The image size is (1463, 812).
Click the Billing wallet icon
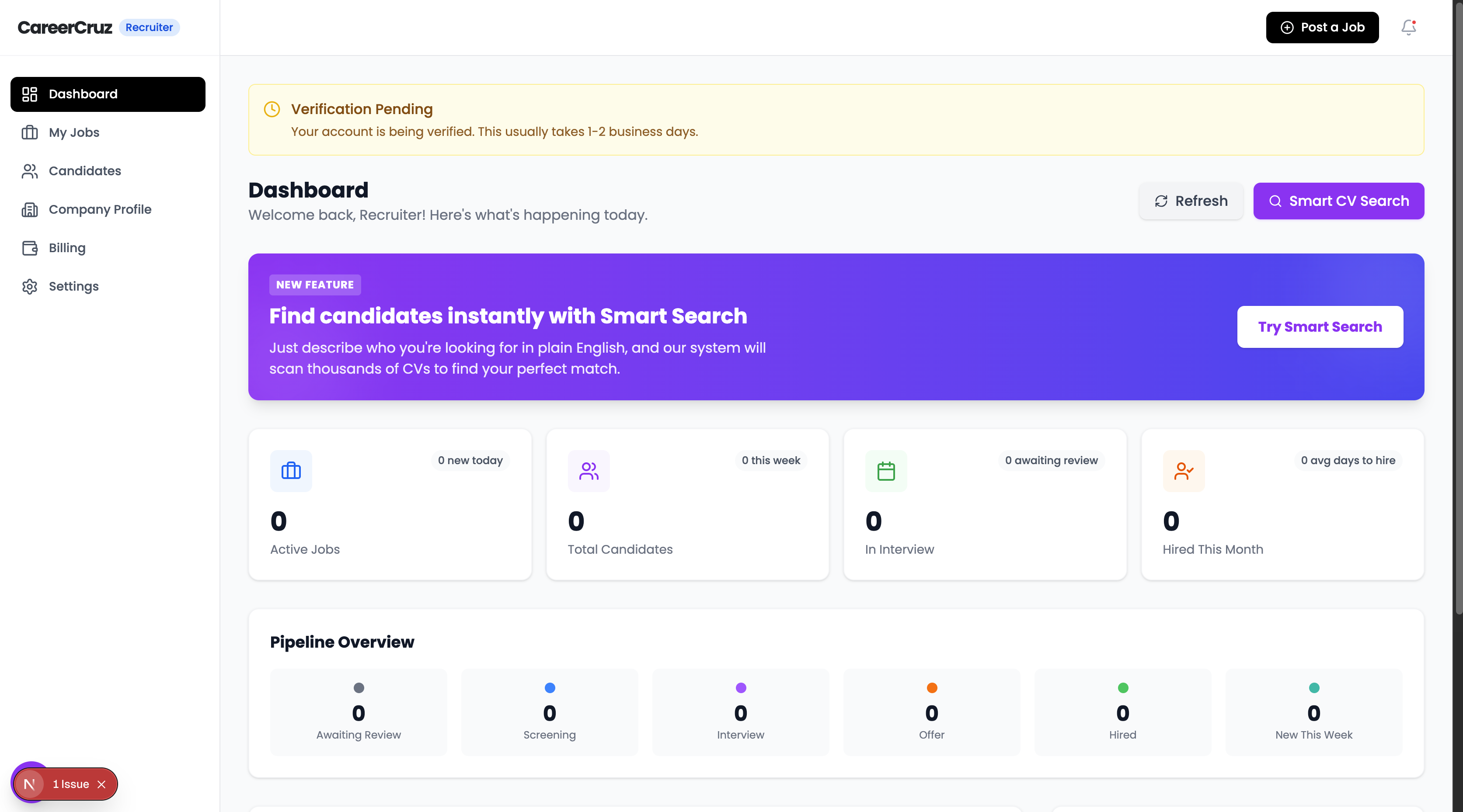[30, 248]
